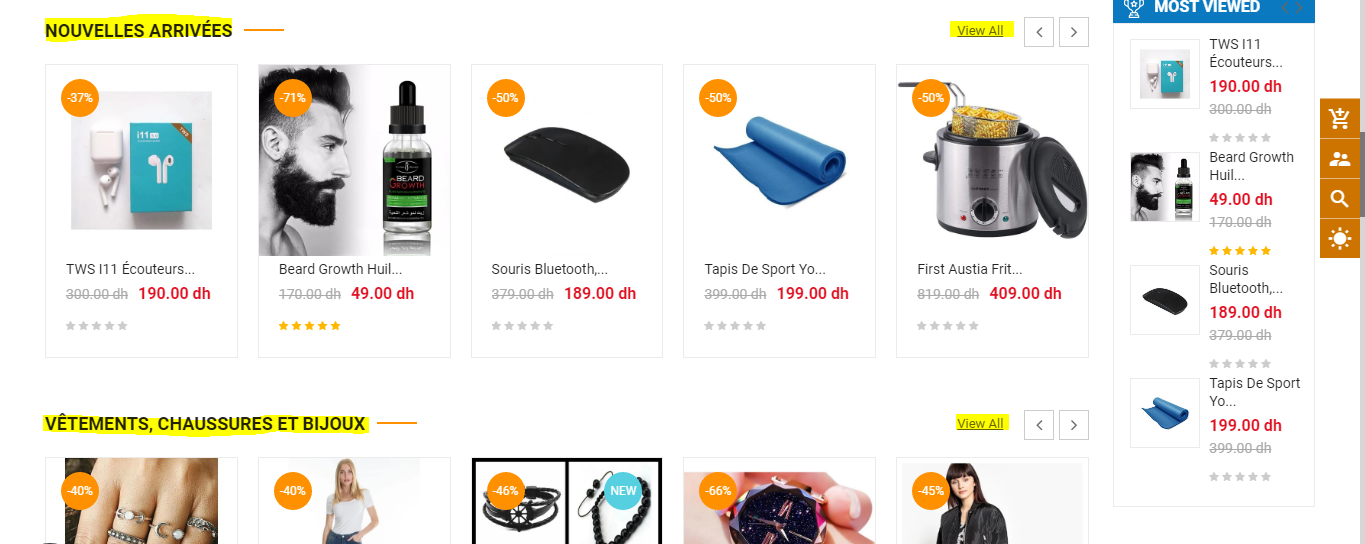Open the Tapis De Sport Yo product link

pyautogui.click(x=765, y=269)
